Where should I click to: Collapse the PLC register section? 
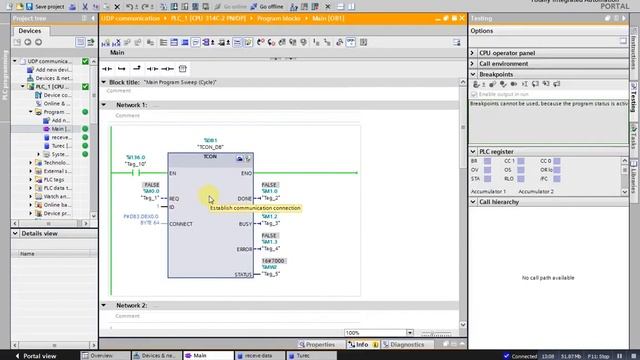click(x=473, y=151)
